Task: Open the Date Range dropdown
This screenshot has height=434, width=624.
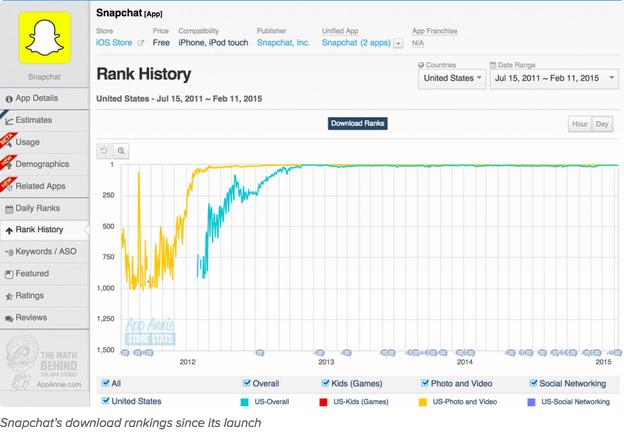Action: (x=554, y=78)
